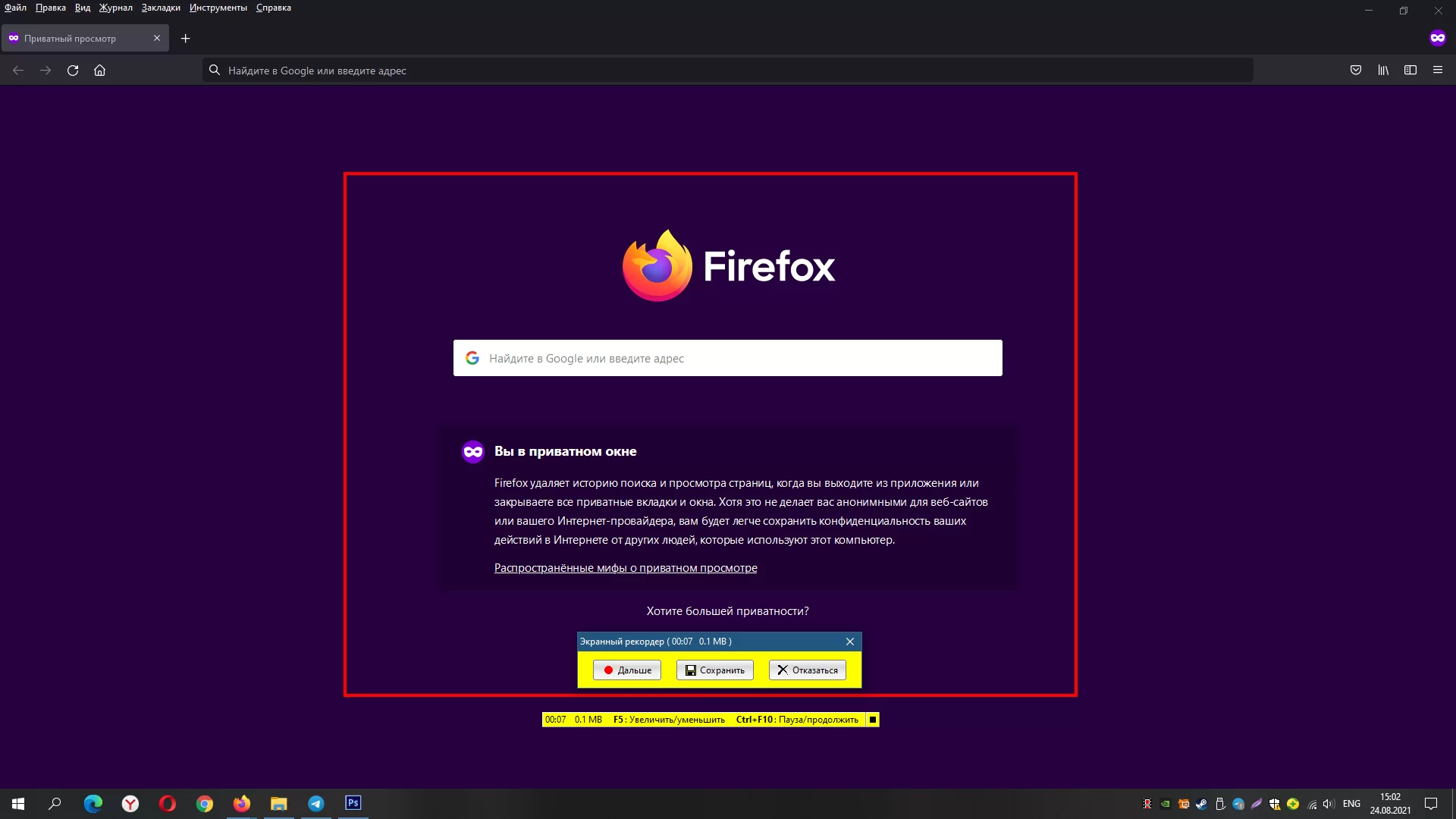Open File Explorer from the taskbar
1456x819 pixels.
point(279,804)
